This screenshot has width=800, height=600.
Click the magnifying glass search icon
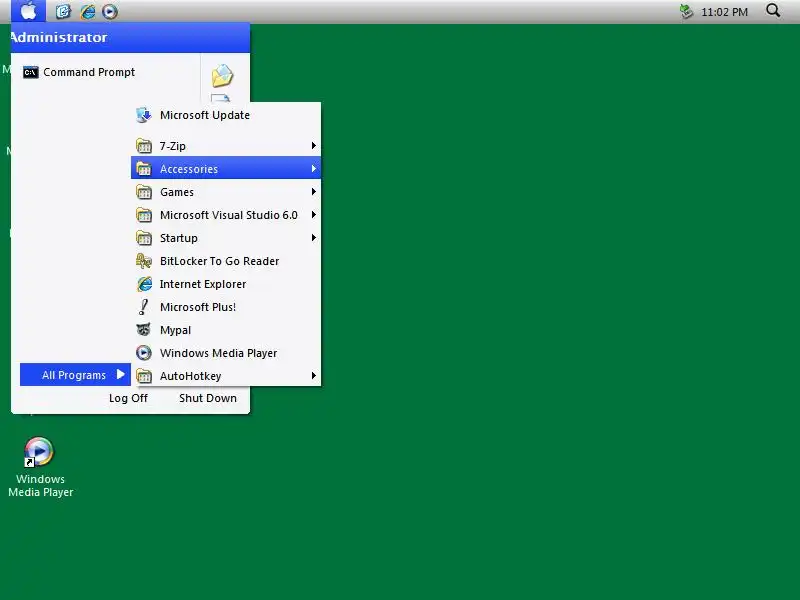click(x=773, y=10)
